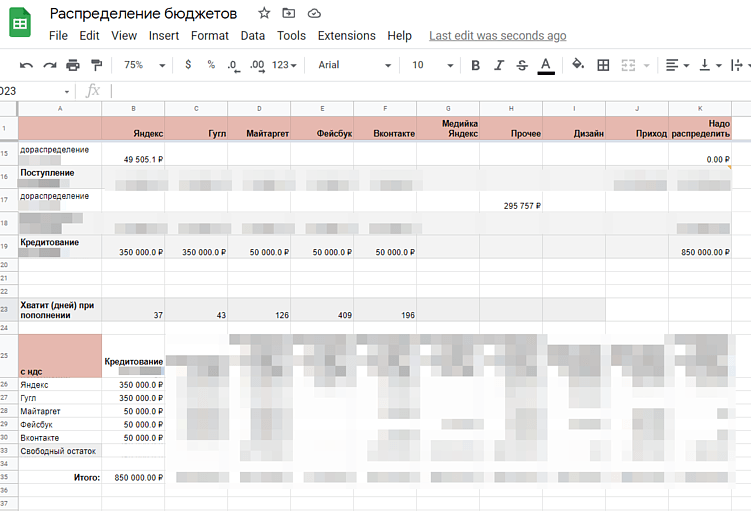Apply strikethrough formatting
Viewport: 751px width, 511px height.
point(522,65)
